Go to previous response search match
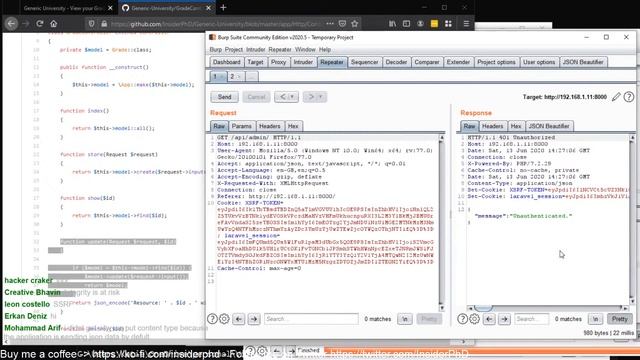 click(489, 319)
